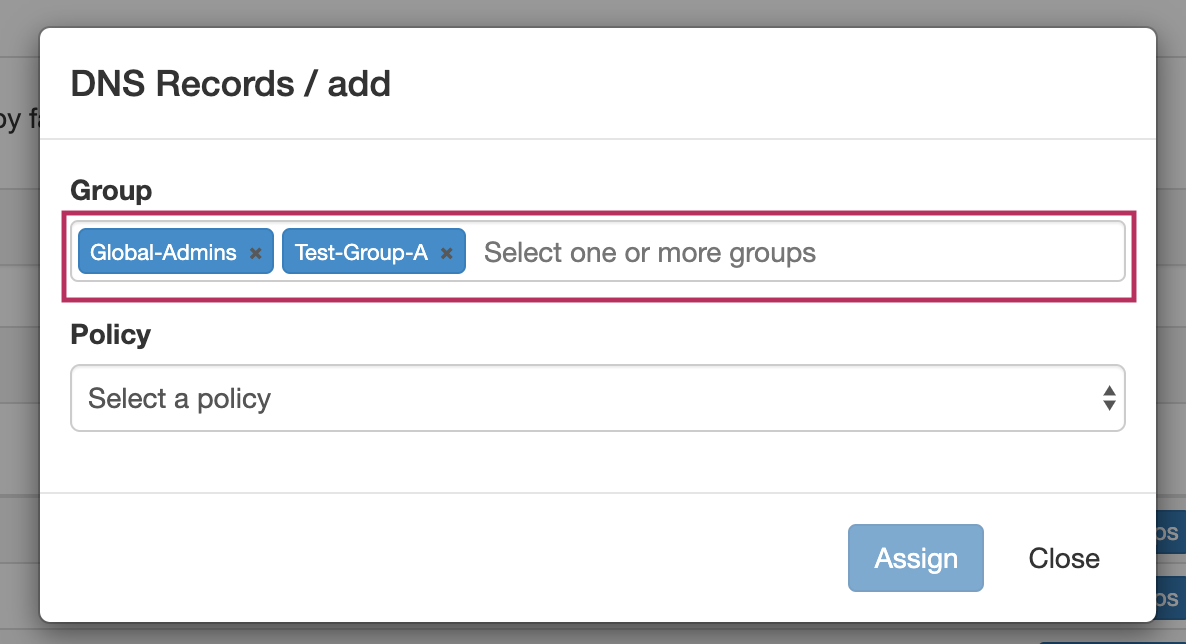
Task: Click blank dialog body below the Policy dropdown
Action: 597,460
